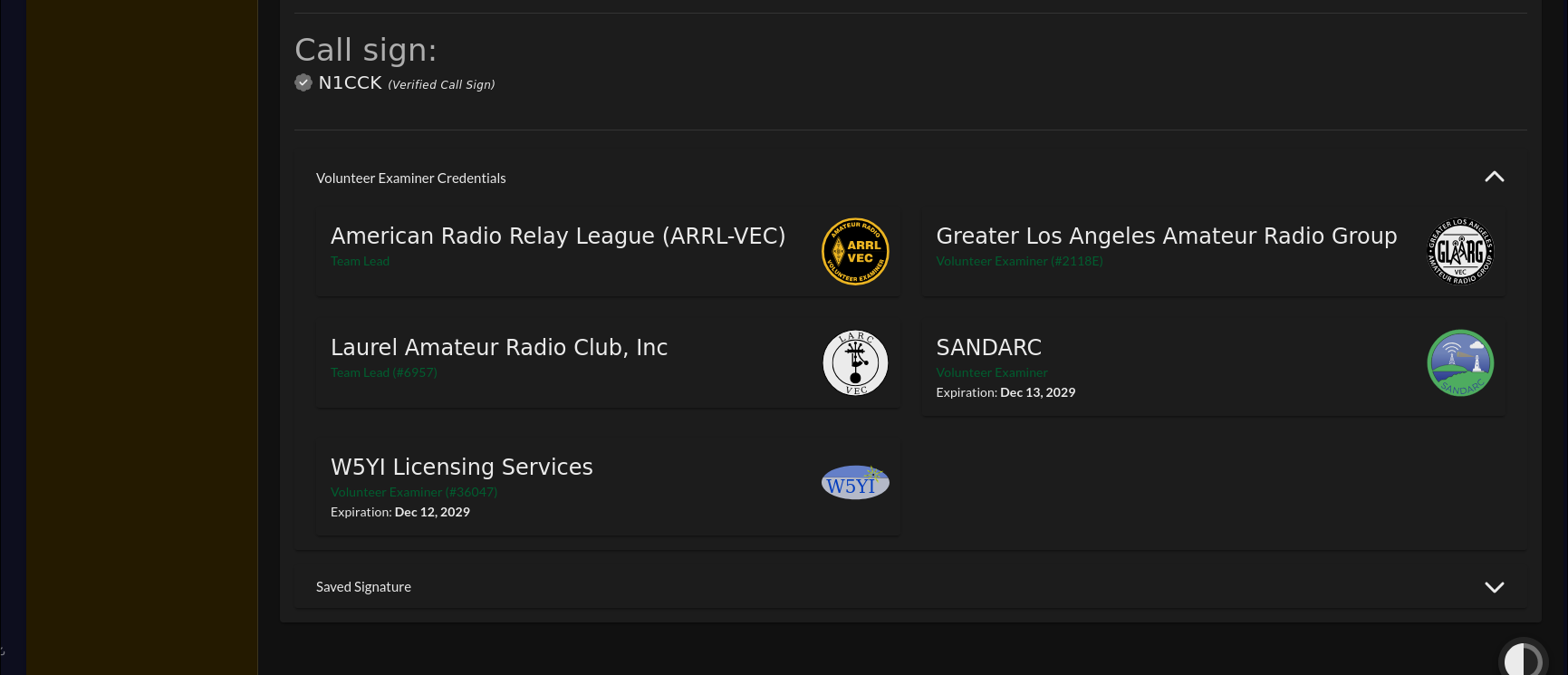
Task: Click 'Expiration: Dec 12, 2029' text
Action: tap(400, 512)
